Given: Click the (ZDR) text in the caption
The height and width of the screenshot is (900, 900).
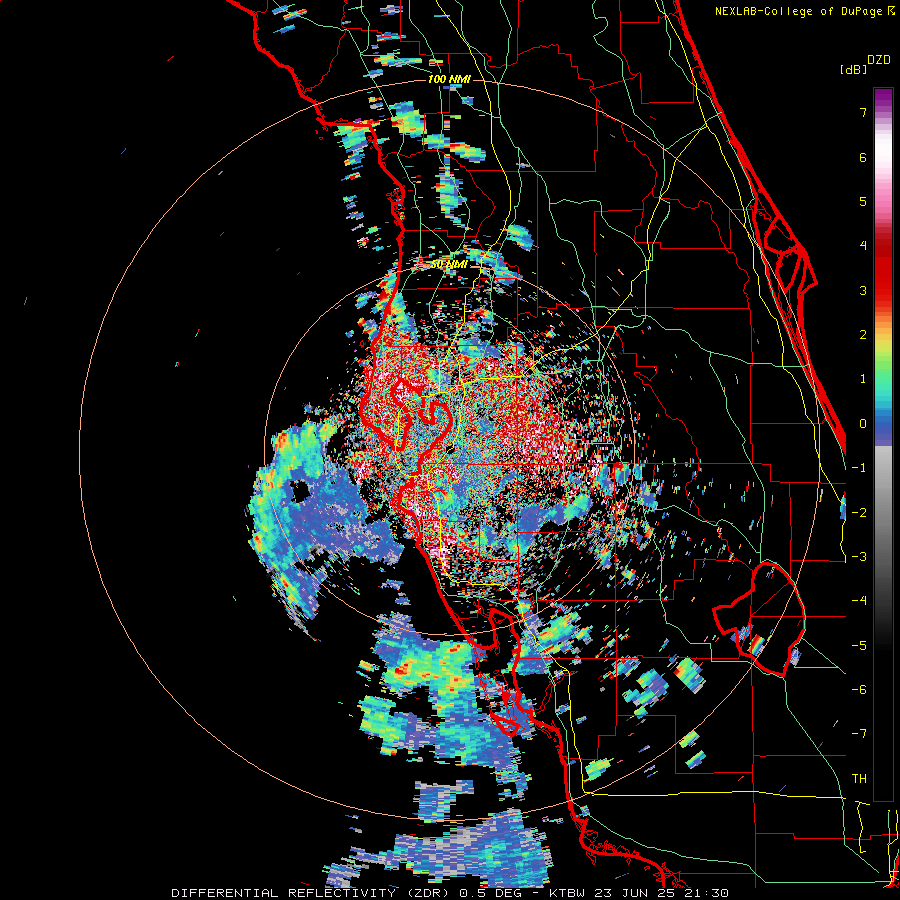Looking at the screenshot, I should [x=428, y=893].
